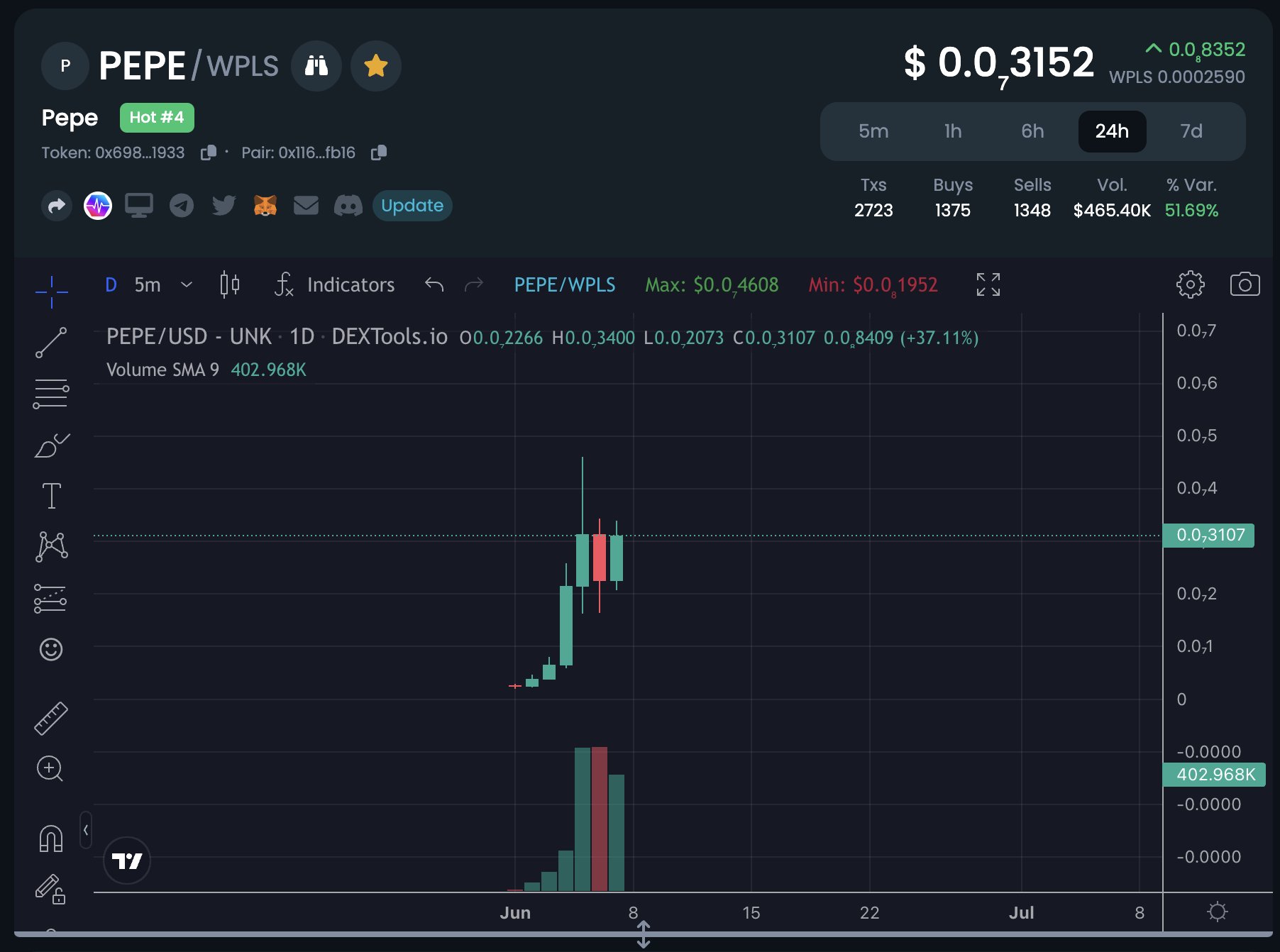Open the pulse chart icon link

click(98, 206)
